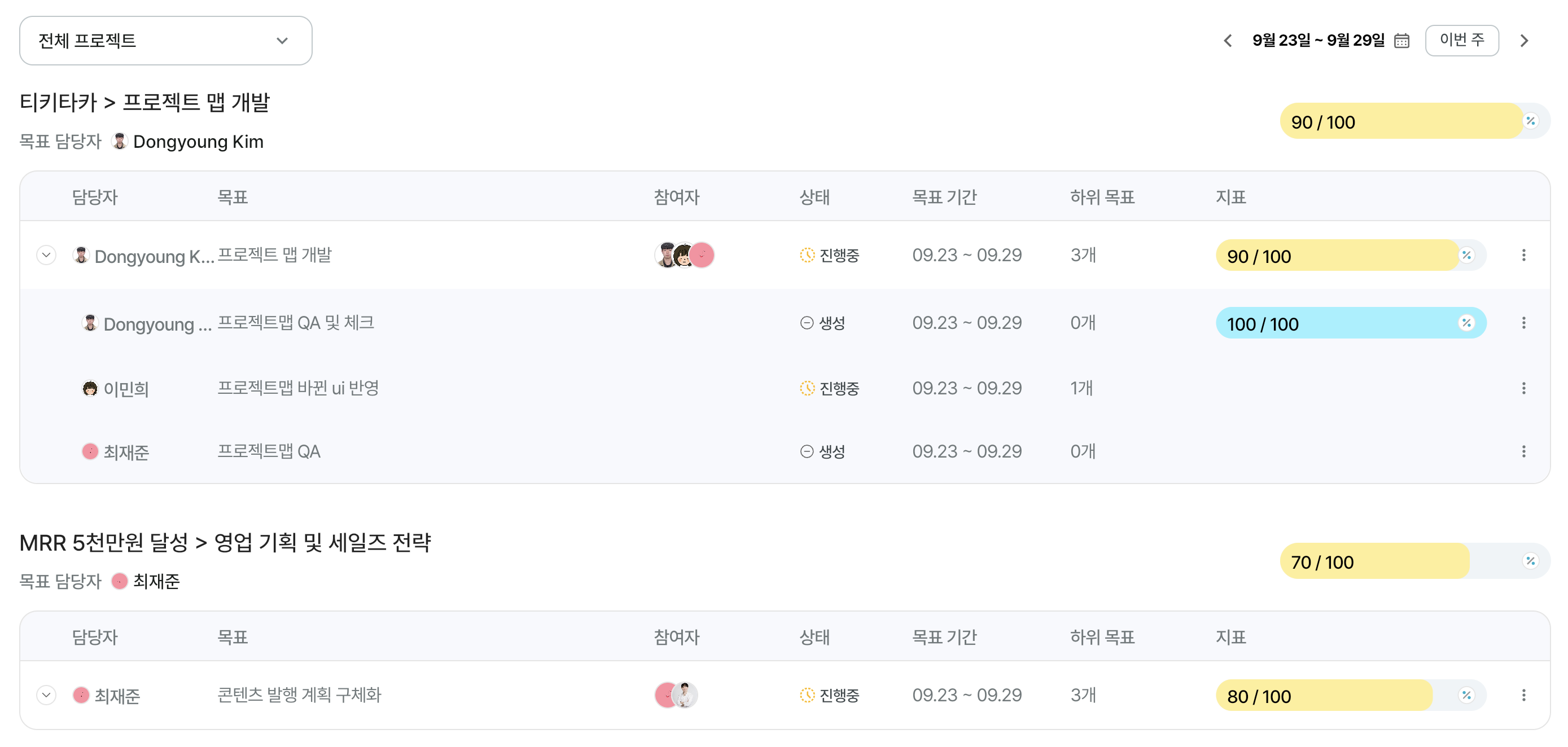Click the 목표 기간 column header in second table
The height and width of the screenshot is (747, 1568).
pyautogui.click(x=944, y=637)
